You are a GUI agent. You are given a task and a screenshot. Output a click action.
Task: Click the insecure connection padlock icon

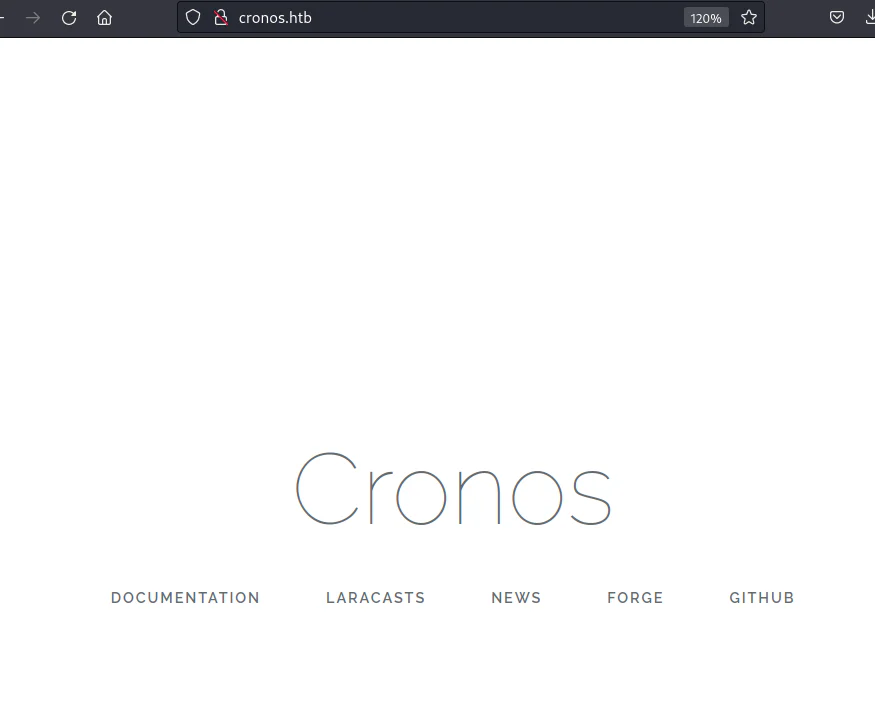[x=221, y=17]
